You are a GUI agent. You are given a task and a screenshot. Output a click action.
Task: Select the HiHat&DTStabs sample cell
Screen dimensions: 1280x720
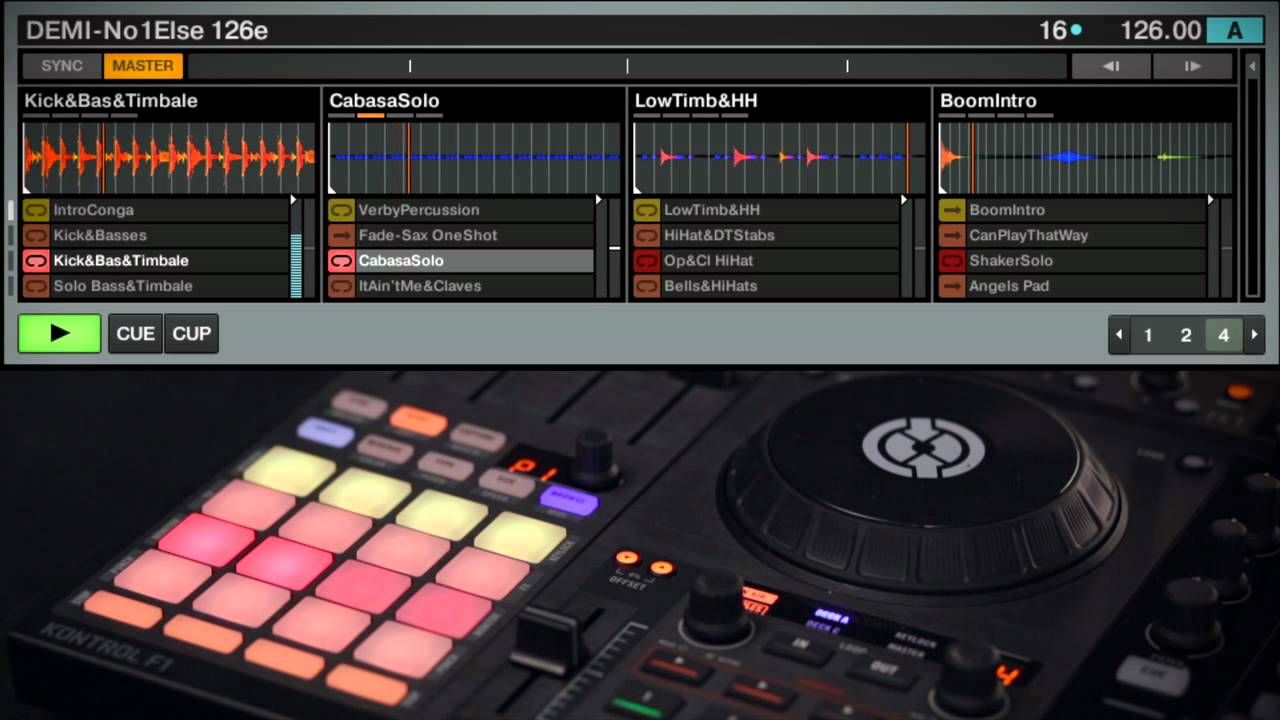coord(767,235)
